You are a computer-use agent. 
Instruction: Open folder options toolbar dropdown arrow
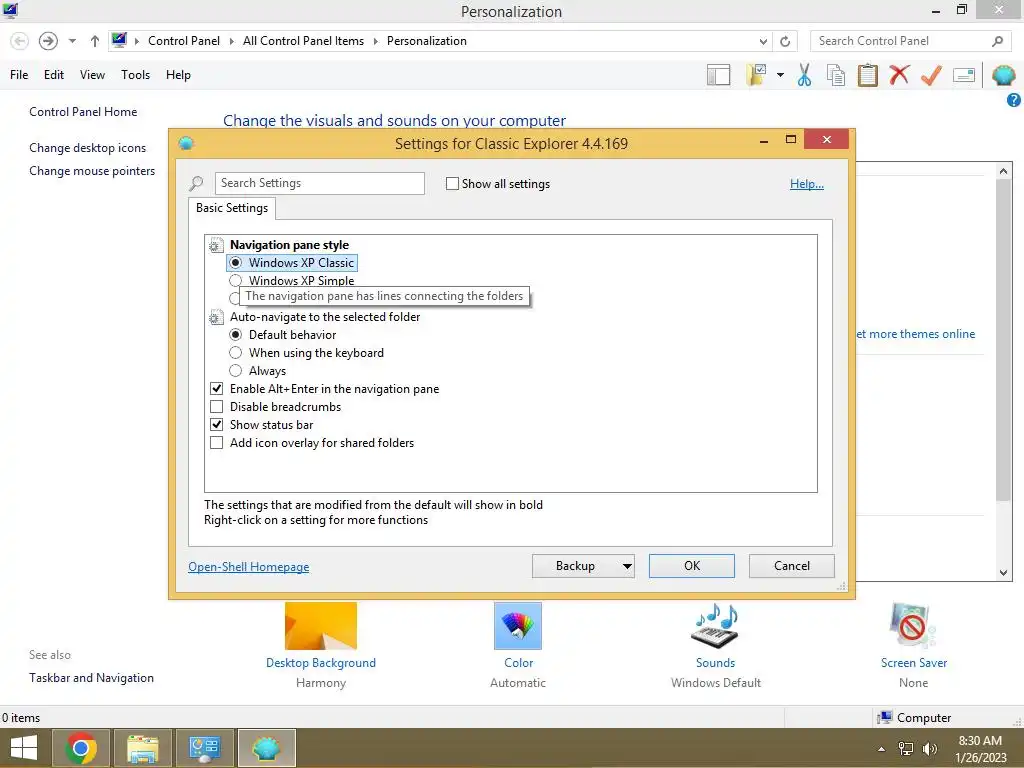(780, 75)
